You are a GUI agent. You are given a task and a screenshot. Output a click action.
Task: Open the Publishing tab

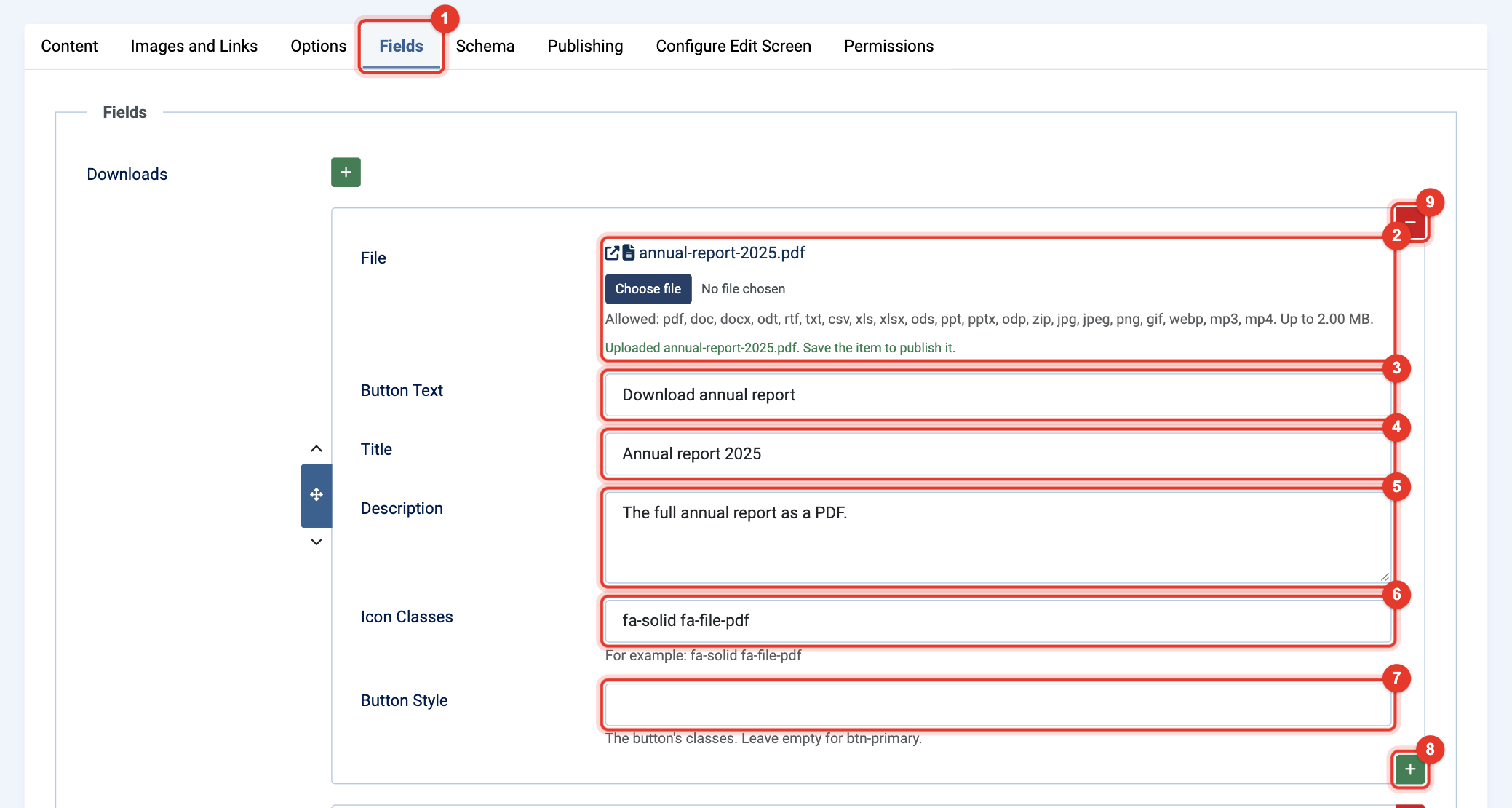(585, 46)
